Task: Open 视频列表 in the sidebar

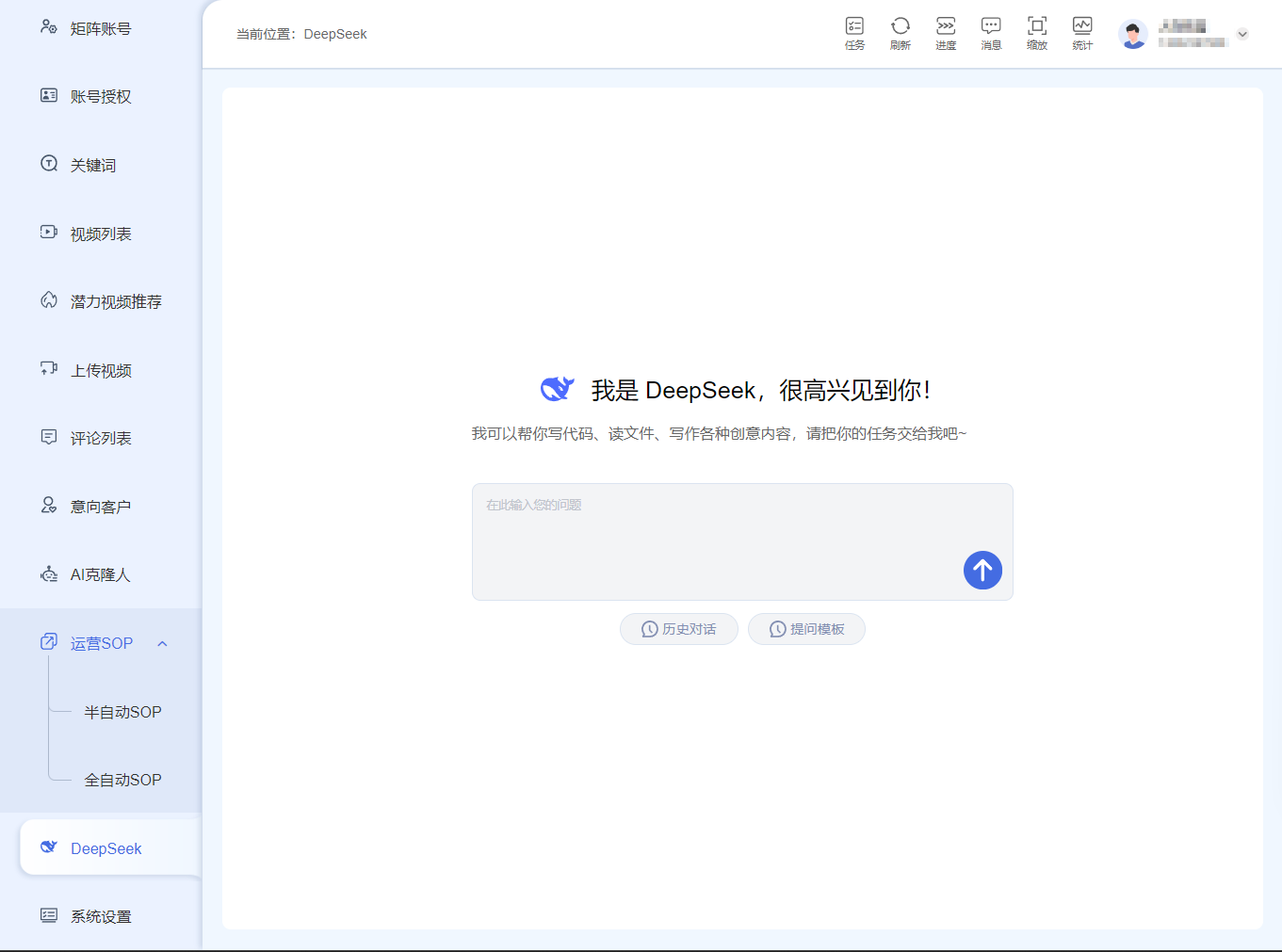Action: 101,234
